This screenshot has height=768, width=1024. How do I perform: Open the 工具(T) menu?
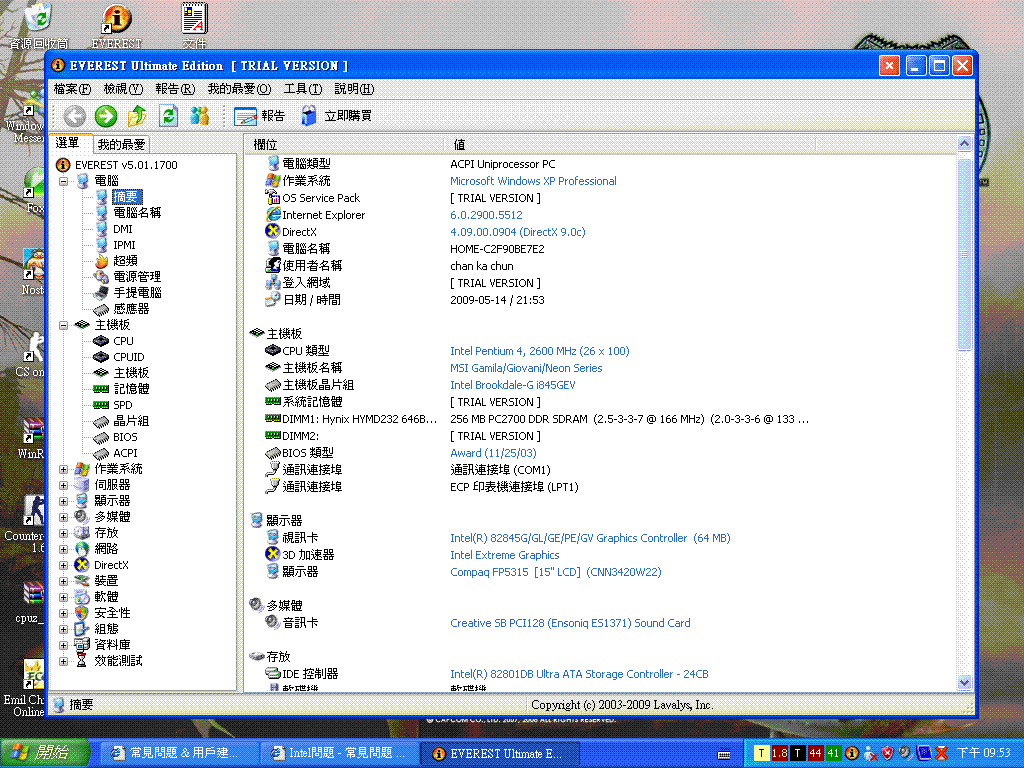[x=302, y=89]
